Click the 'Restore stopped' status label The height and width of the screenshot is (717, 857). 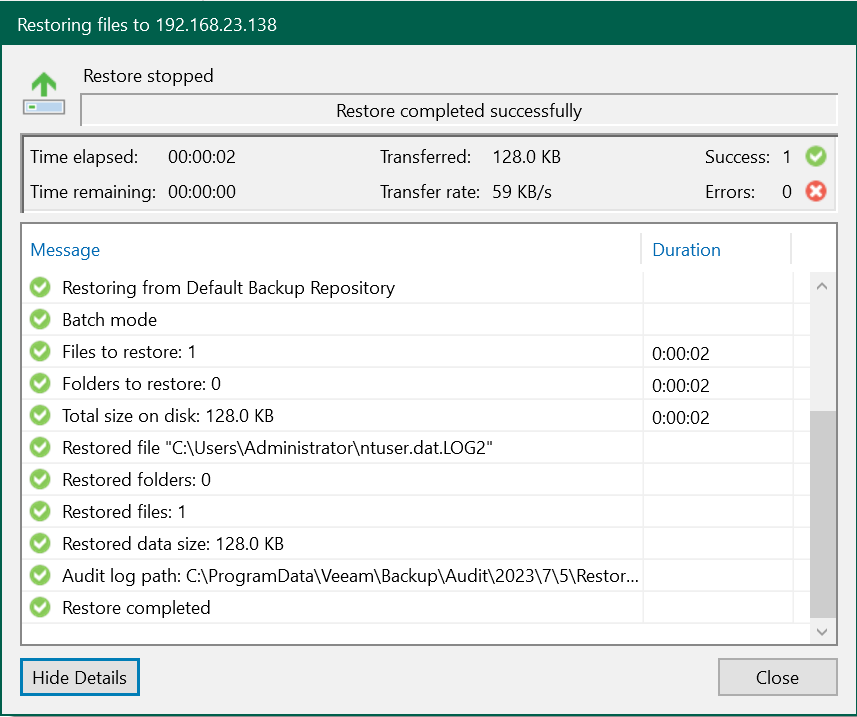tap(148, 75)
